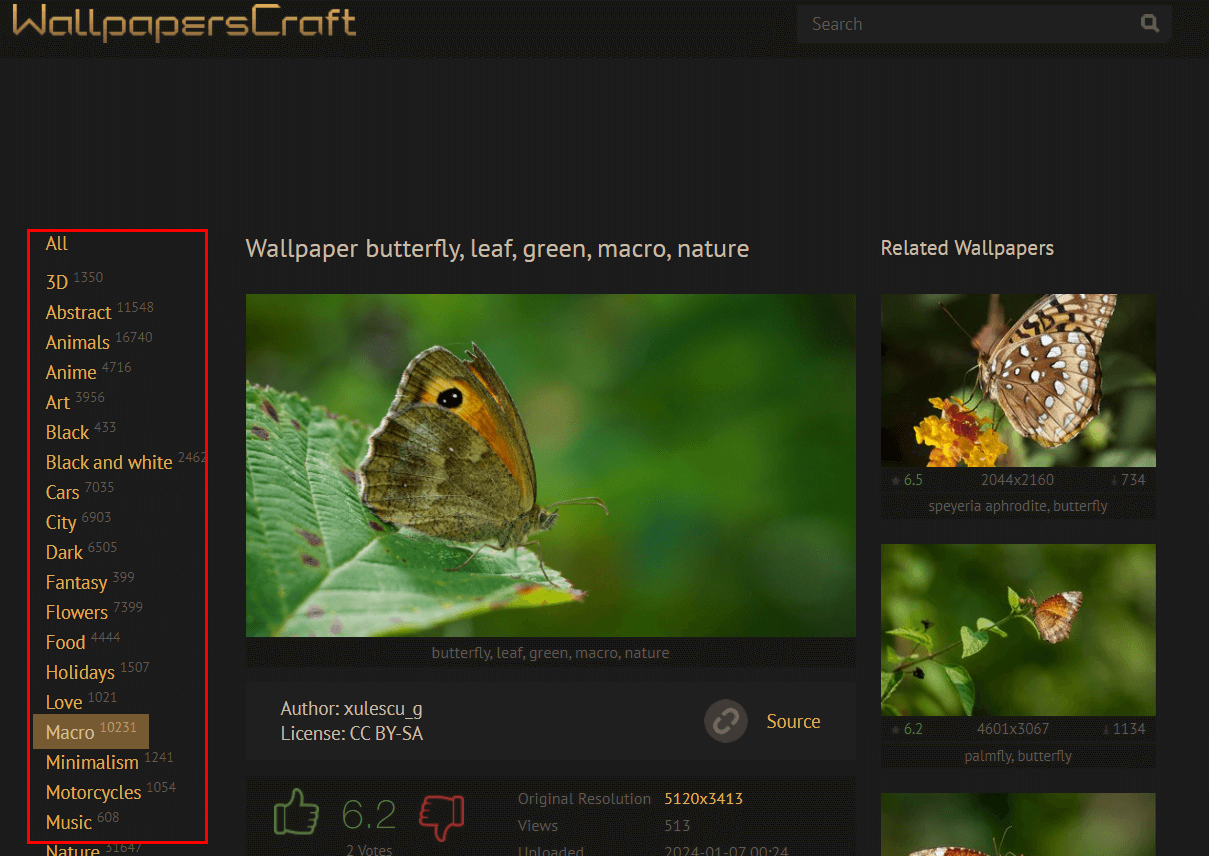Open the Black and white category
The width and height of the screenshot is (1209, 856).
[x=109, y=462]
